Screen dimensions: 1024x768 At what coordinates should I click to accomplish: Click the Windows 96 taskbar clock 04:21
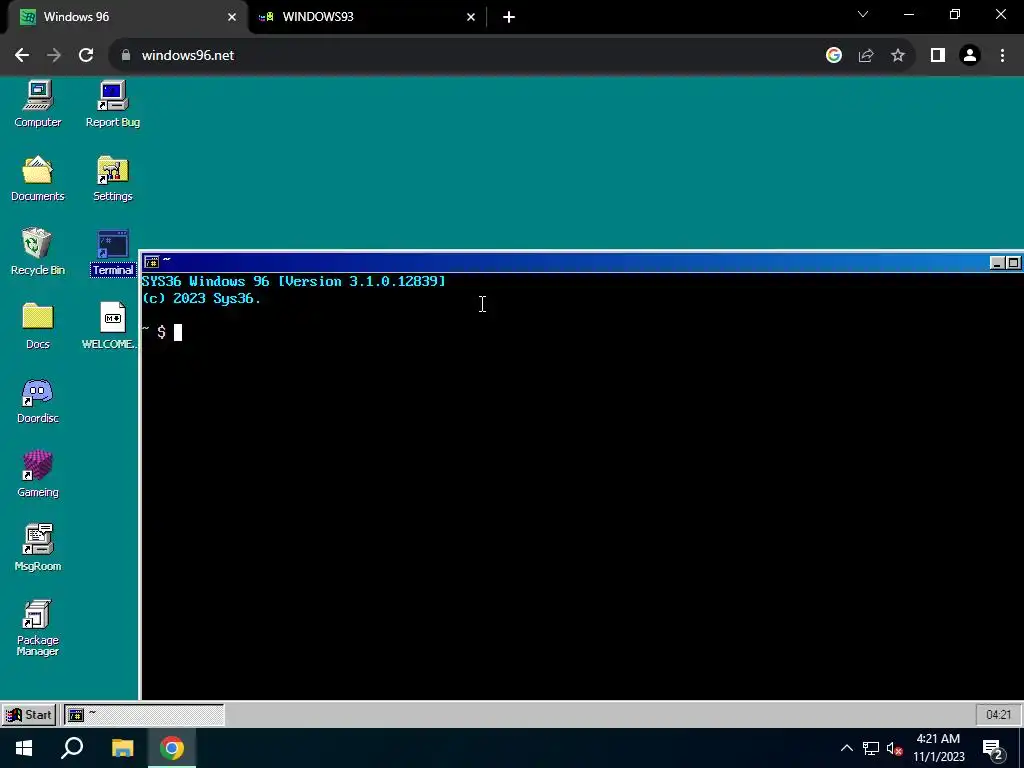click(x=998, y=714)
